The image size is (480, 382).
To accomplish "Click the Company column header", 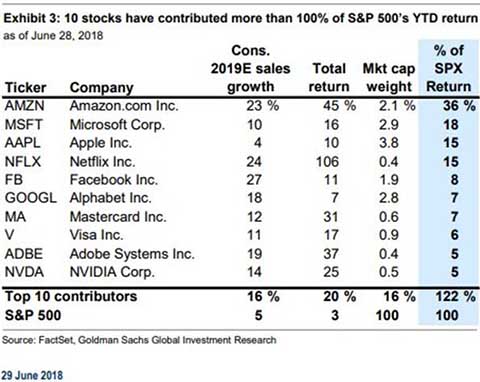I will tap(102, 88).
